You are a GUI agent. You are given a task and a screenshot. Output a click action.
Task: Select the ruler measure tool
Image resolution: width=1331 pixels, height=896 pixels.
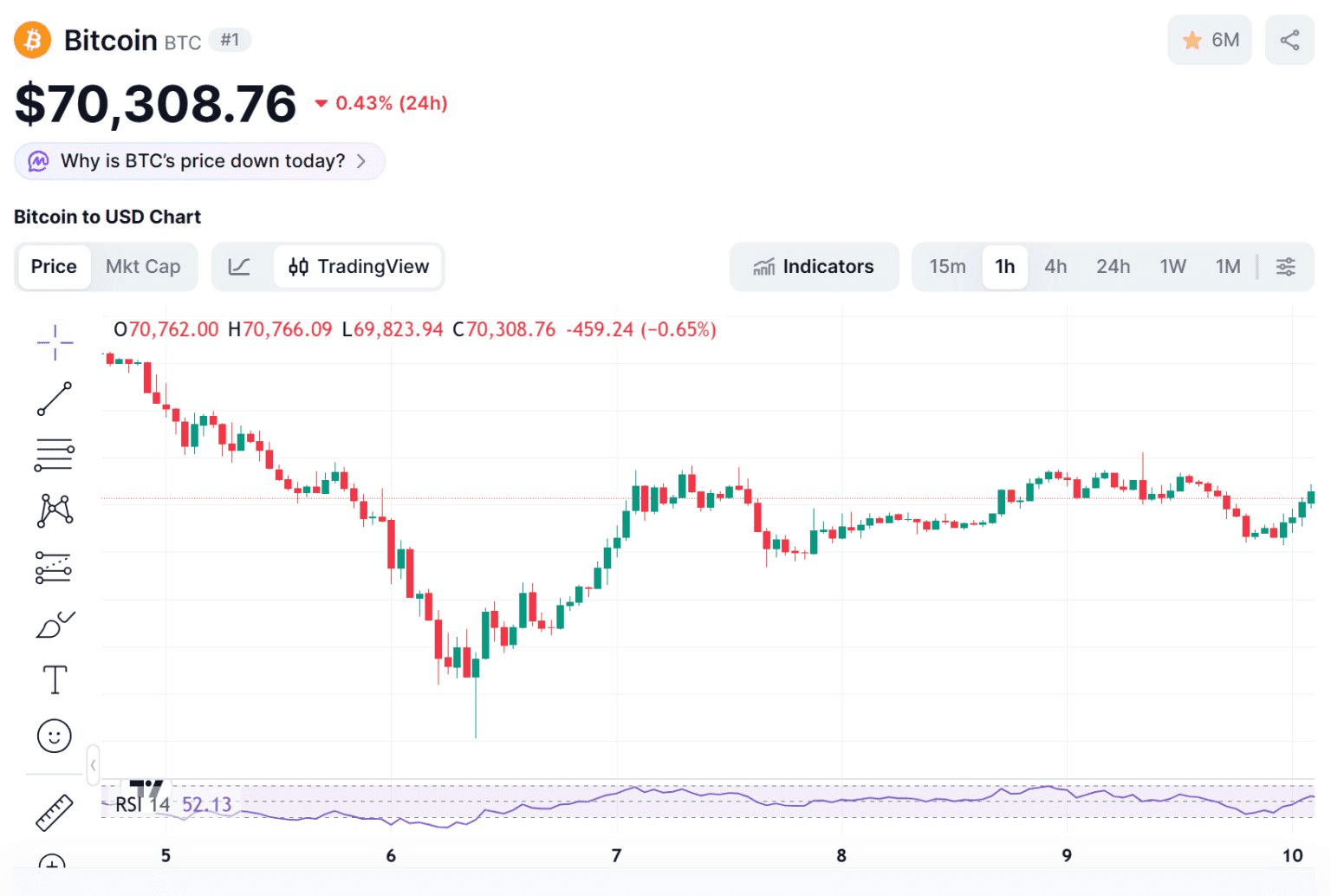click(55, 812)
